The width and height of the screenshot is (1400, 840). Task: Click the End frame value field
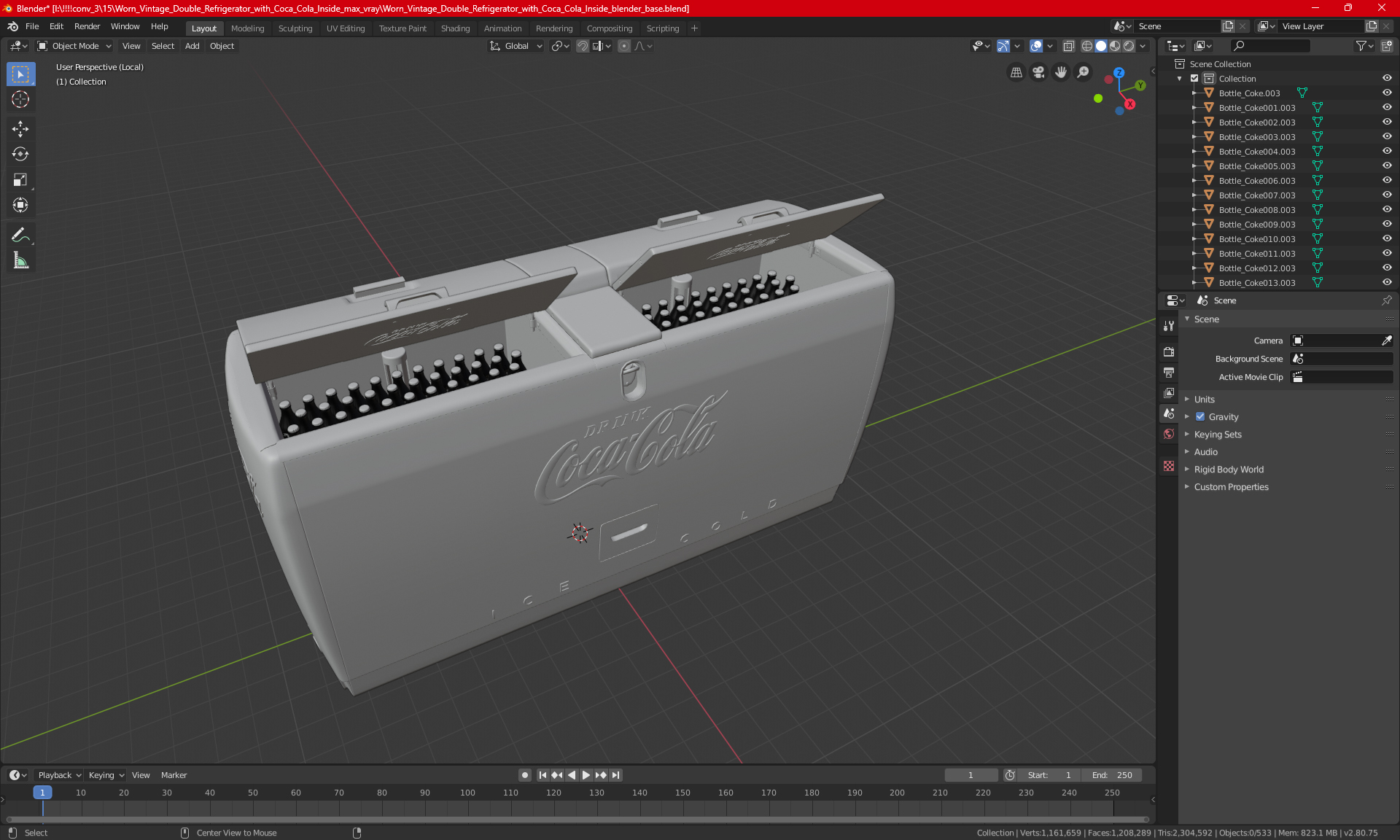click(1111, 775)
